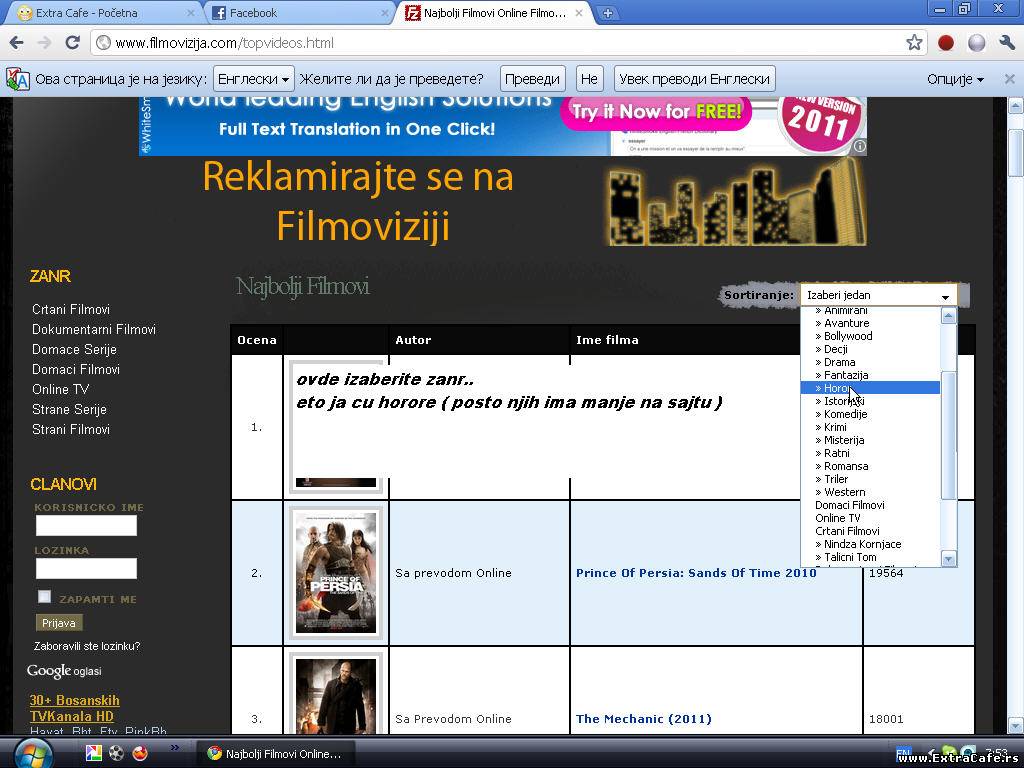Click the Korisnicko Ime input field
The height and width of the screenshot is (768, 1024).
point(86,526)
